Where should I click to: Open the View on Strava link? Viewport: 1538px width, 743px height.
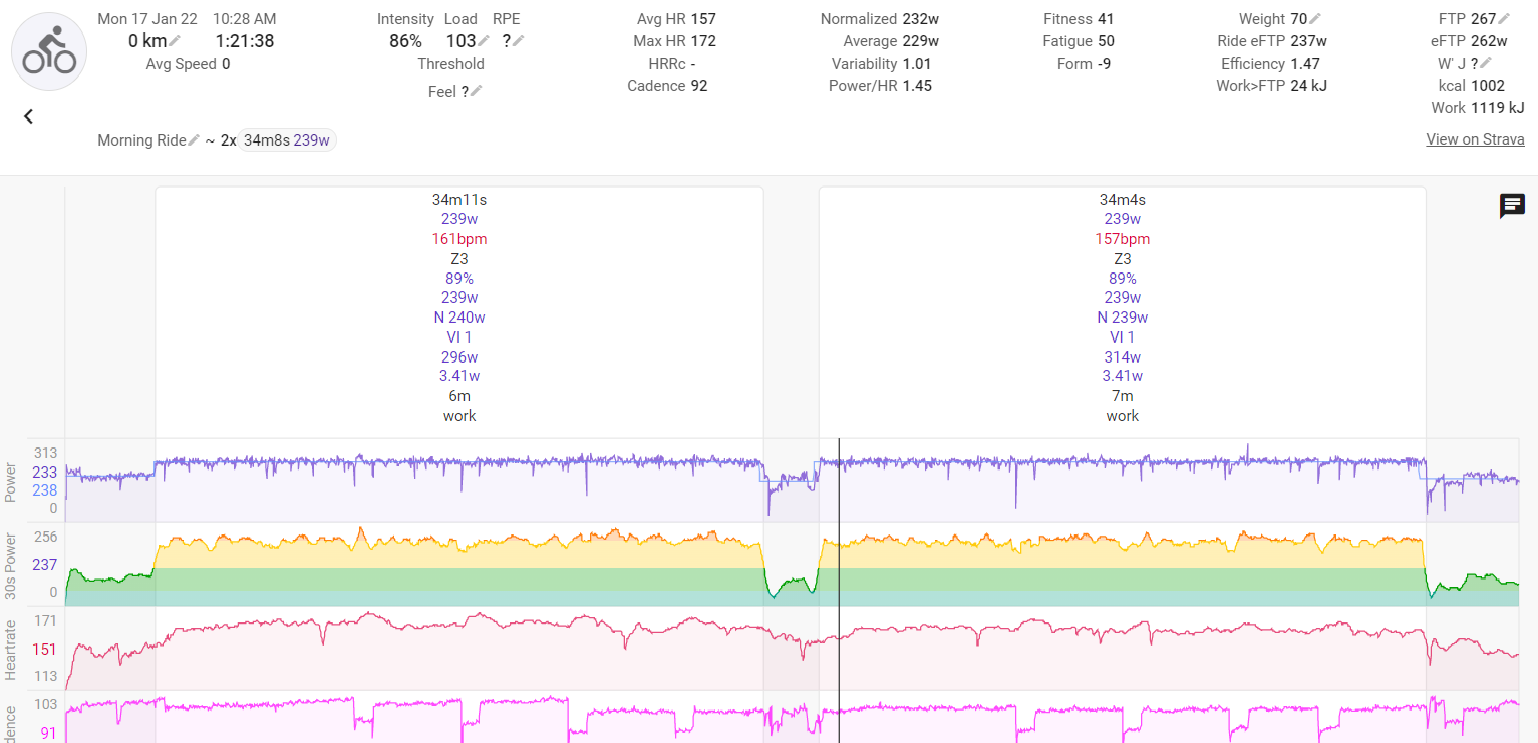tap(1475, 140)
